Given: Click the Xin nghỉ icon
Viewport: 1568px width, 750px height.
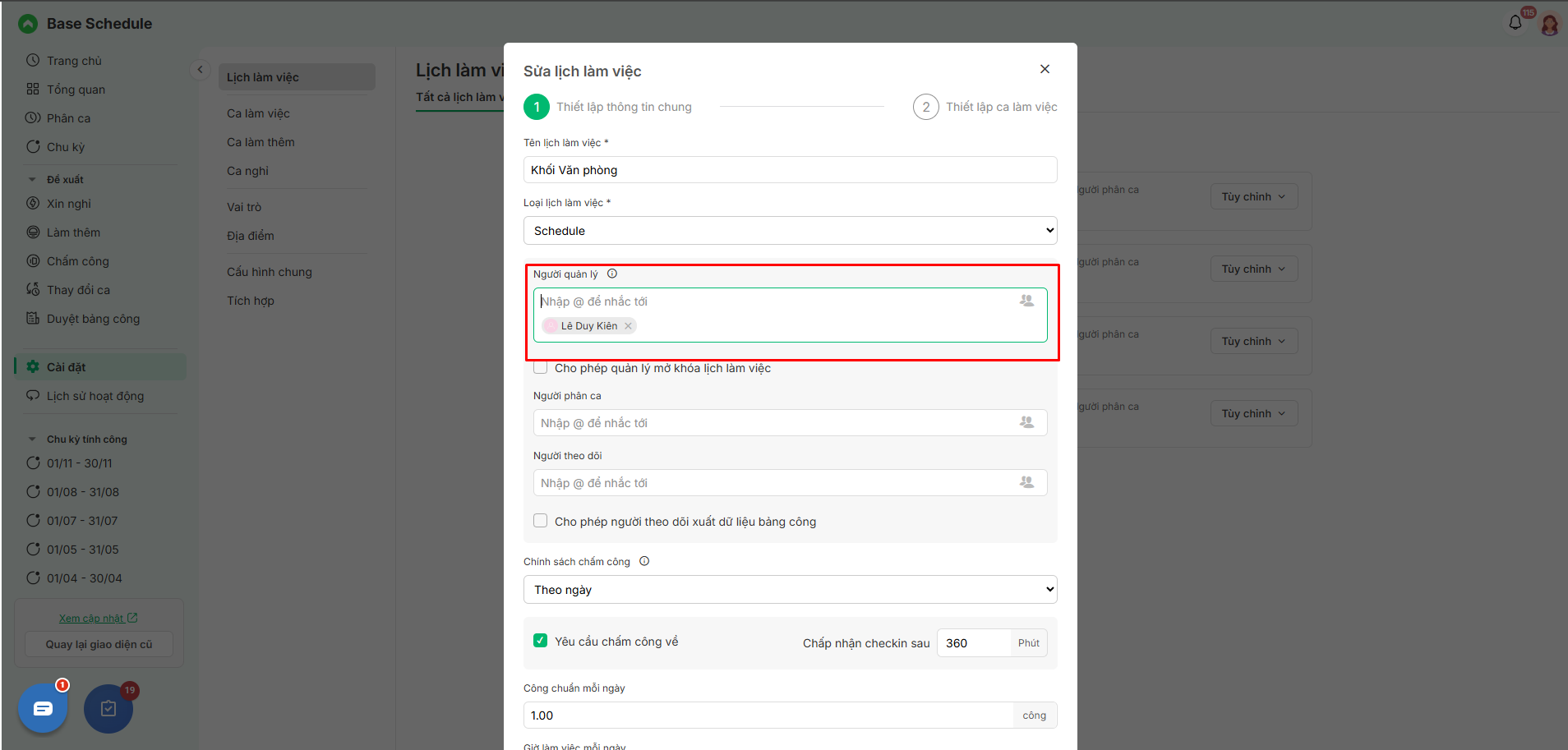Looking at the screenshot, I should point(33,203).
